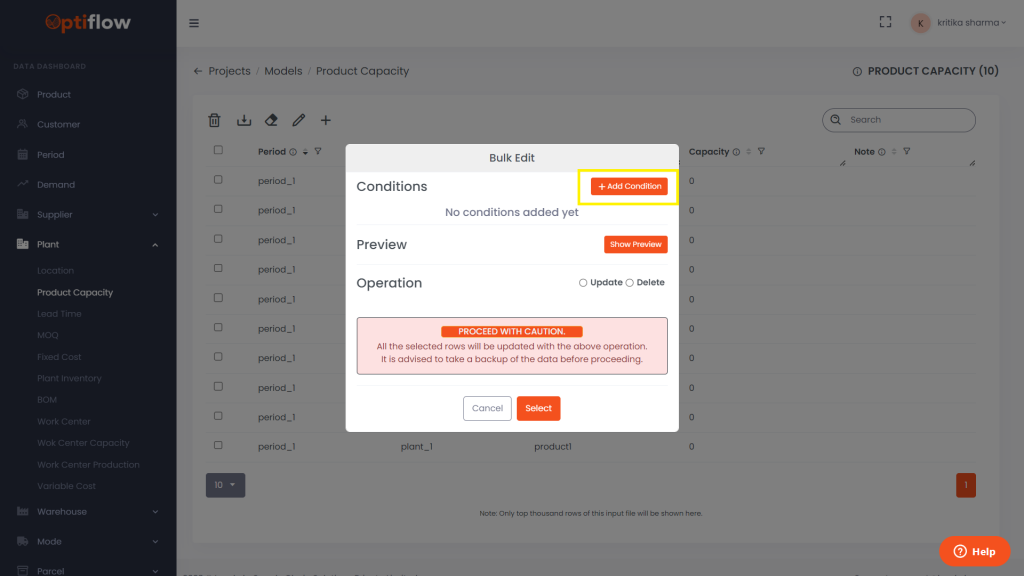Toggle the hamburger sidebar menu icon
The width and height of the screenshot is (1024, 576).
[x=194, y=23]
